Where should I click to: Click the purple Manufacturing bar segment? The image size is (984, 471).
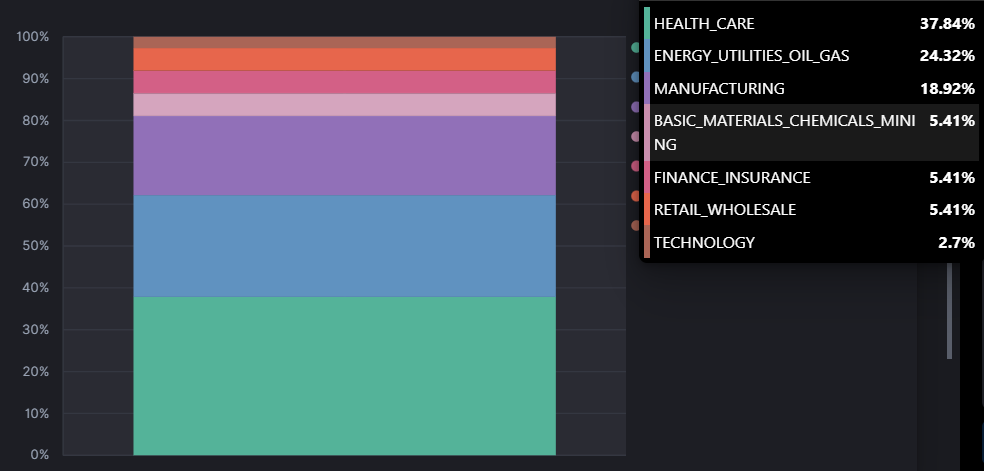tap(344, 155)
